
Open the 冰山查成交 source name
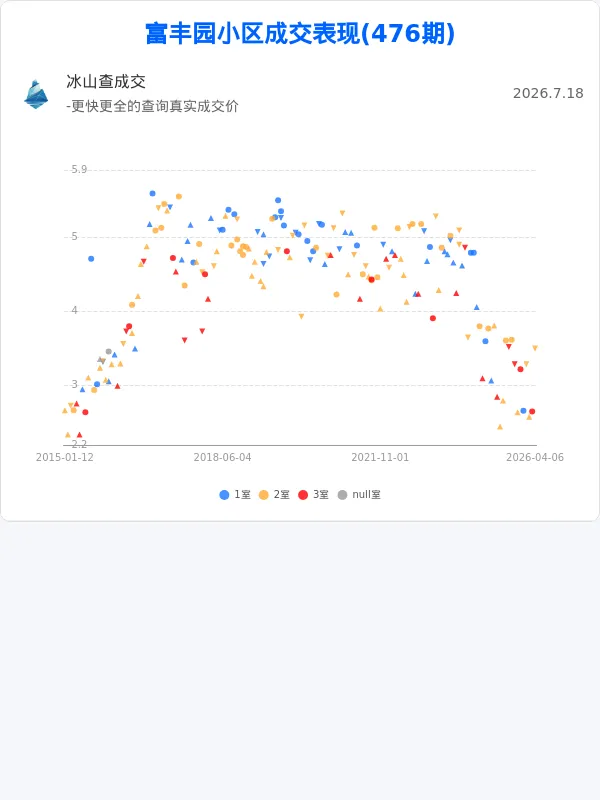[x=106, y=82]
